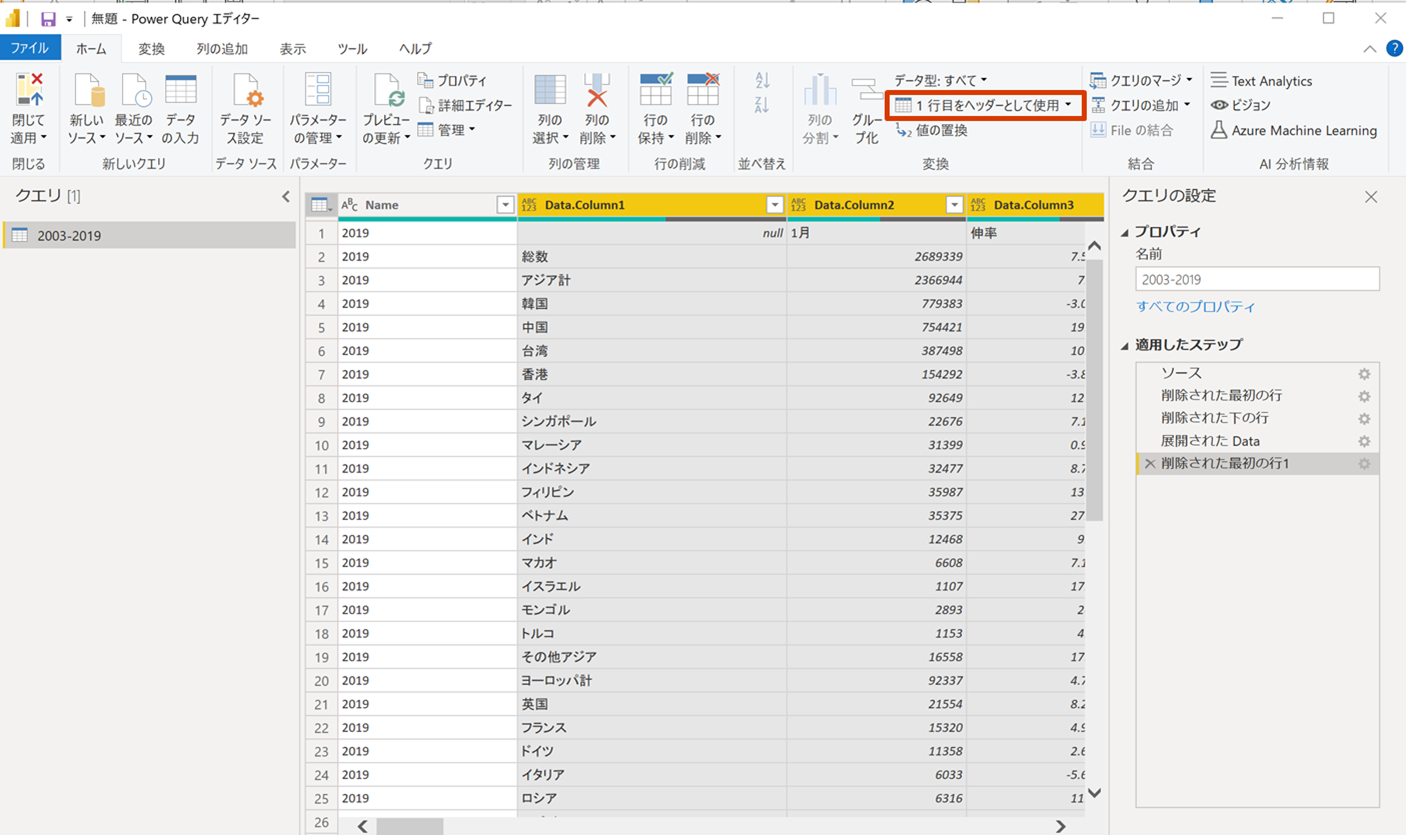Click Refresh Preview (プレビューの更新) icon
The width and height of the screenshot is (1406, 835).
[x=388, y=90]
